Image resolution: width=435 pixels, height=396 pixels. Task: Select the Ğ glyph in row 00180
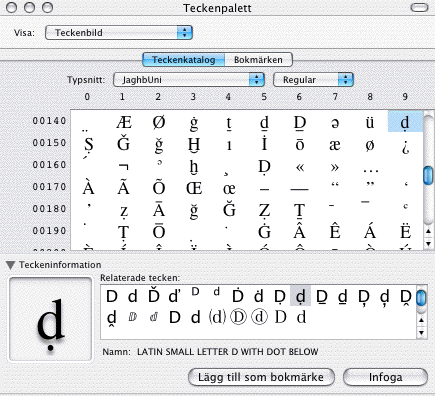point(229,209)
